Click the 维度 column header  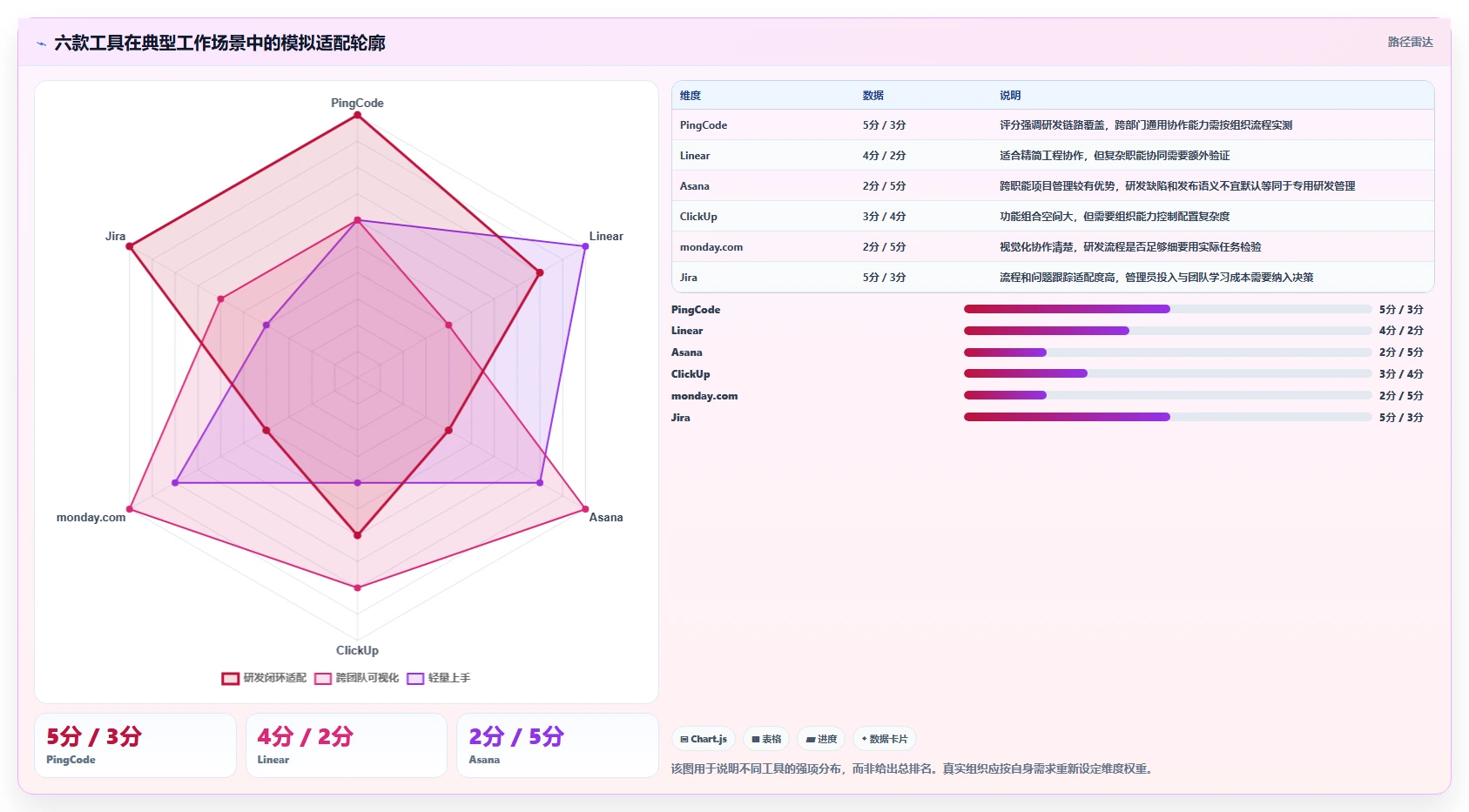[x=691, y=96]
